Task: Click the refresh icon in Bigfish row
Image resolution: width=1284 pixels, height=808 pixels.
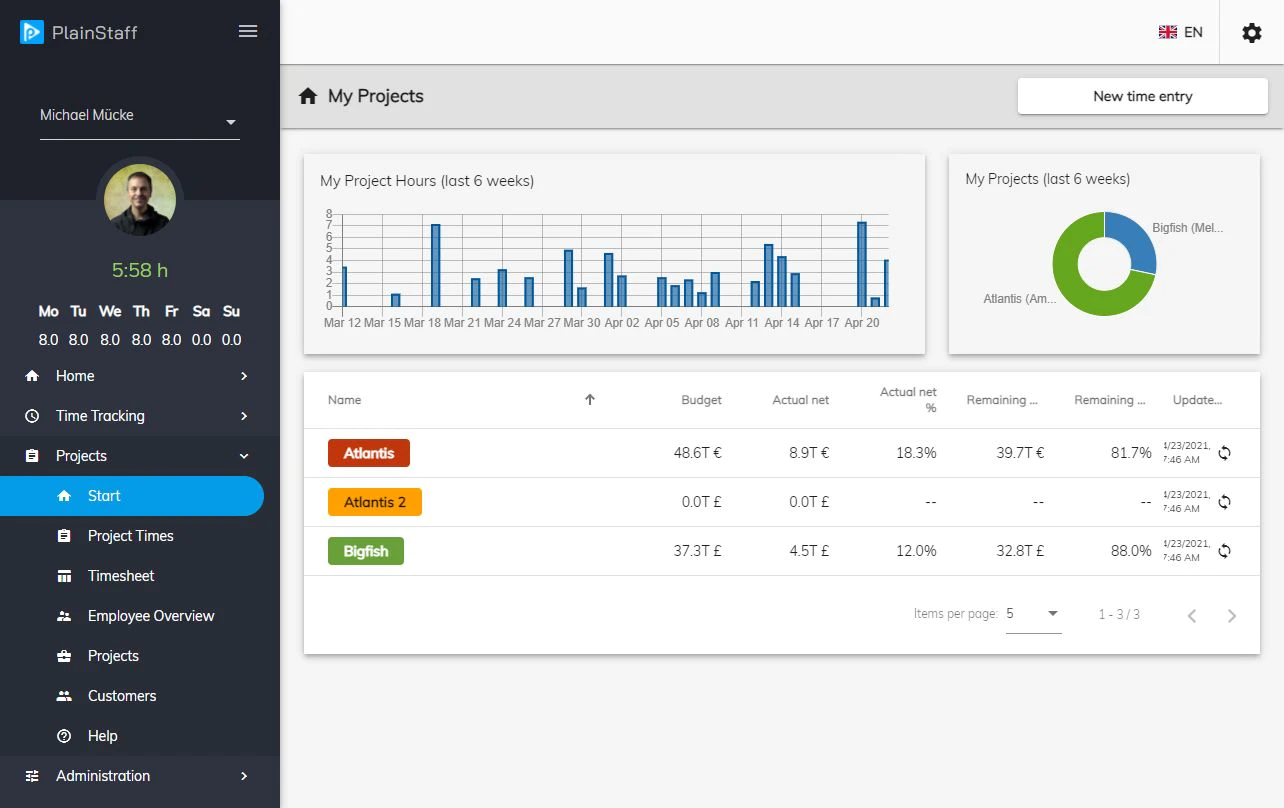Action: pos(1224,551)
